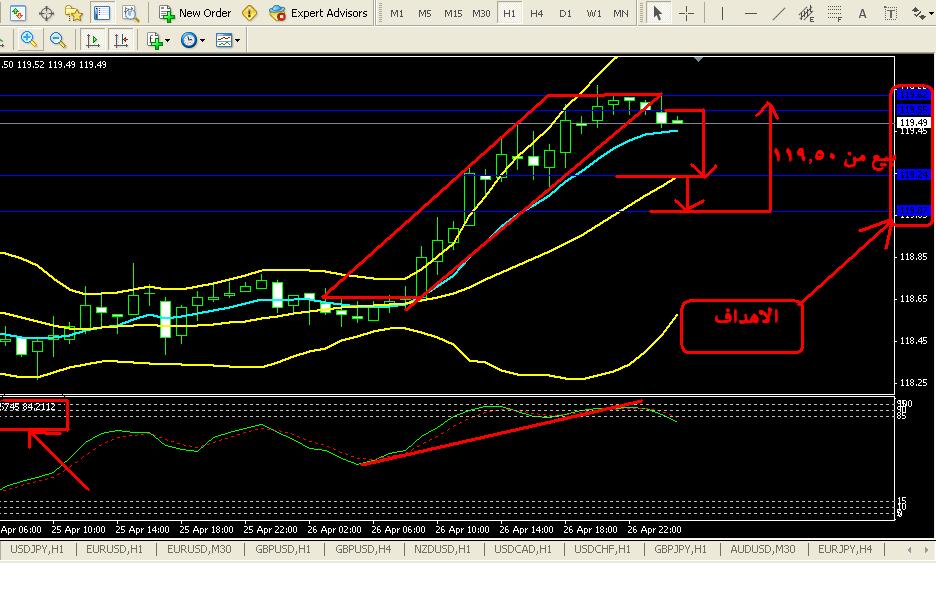Open the Market Watch window icon

click(17, 13)
